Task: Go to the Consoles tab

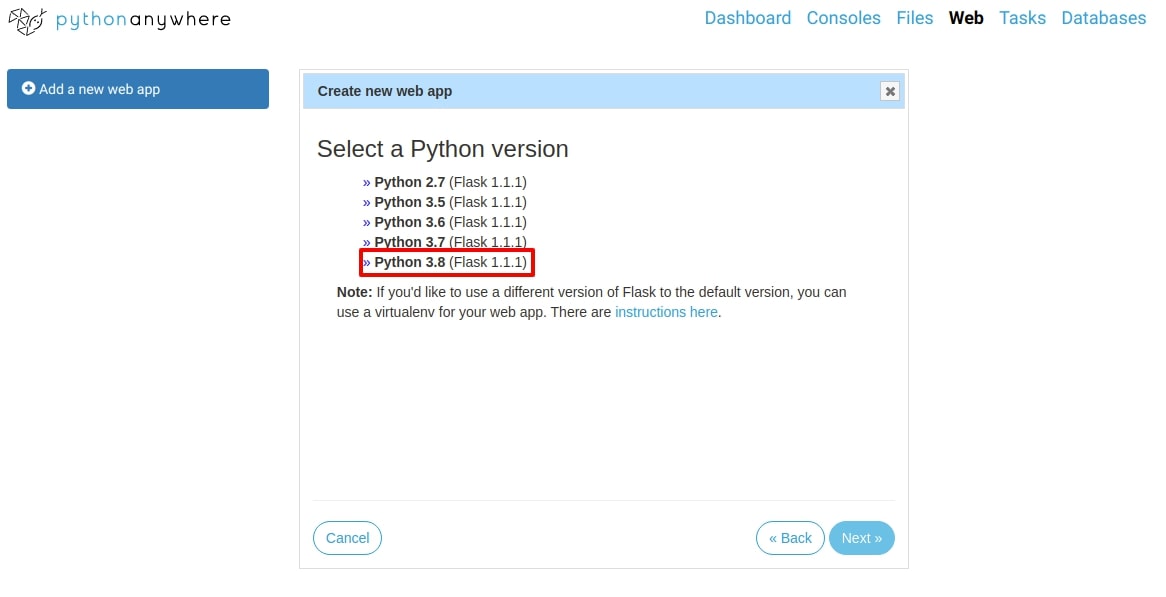Action: 843,18
